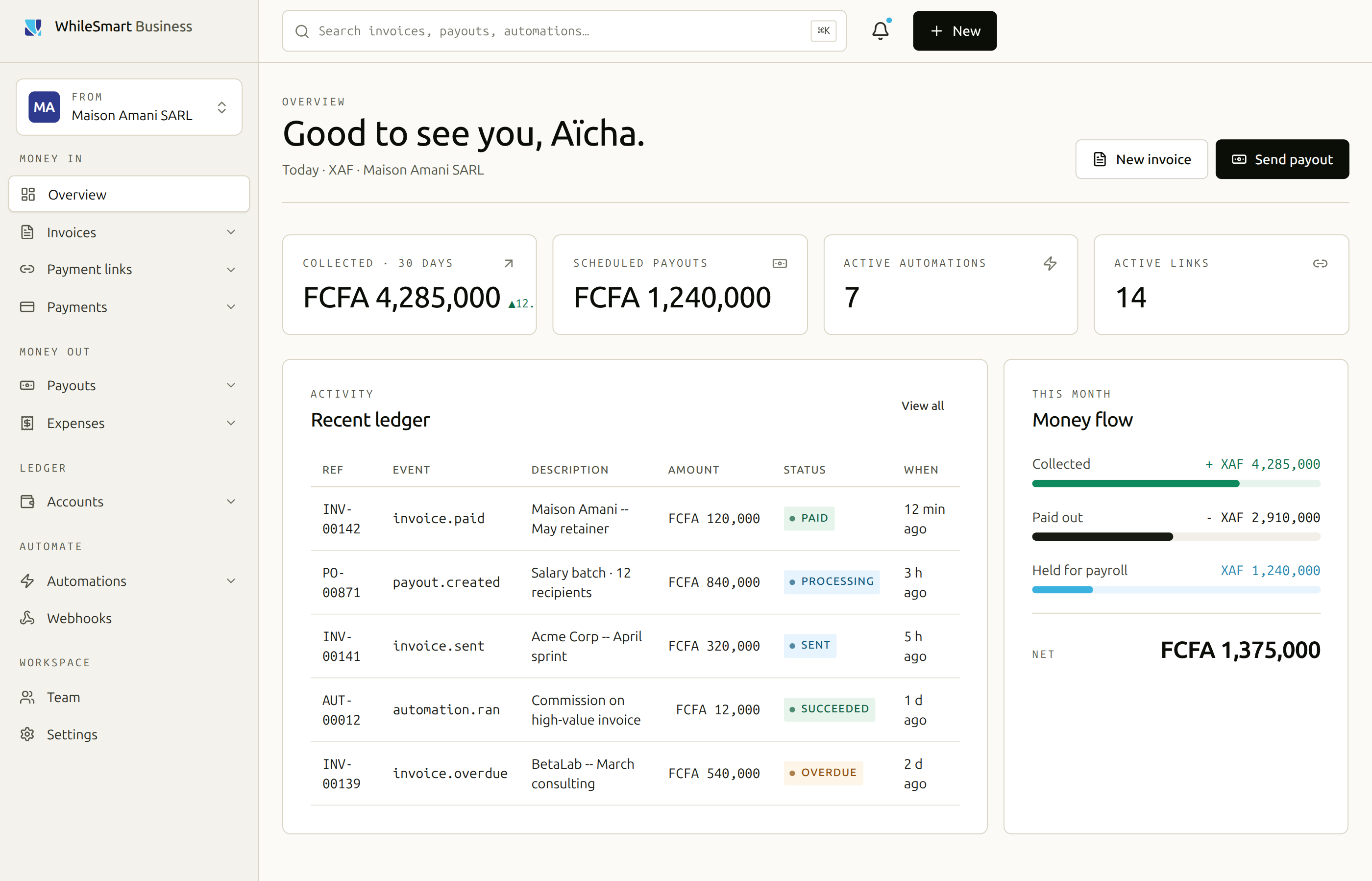Screen dimensions: 1372x881
Task: Click the lightning icon on Active Automations card
Action: tap(1050, 263)
